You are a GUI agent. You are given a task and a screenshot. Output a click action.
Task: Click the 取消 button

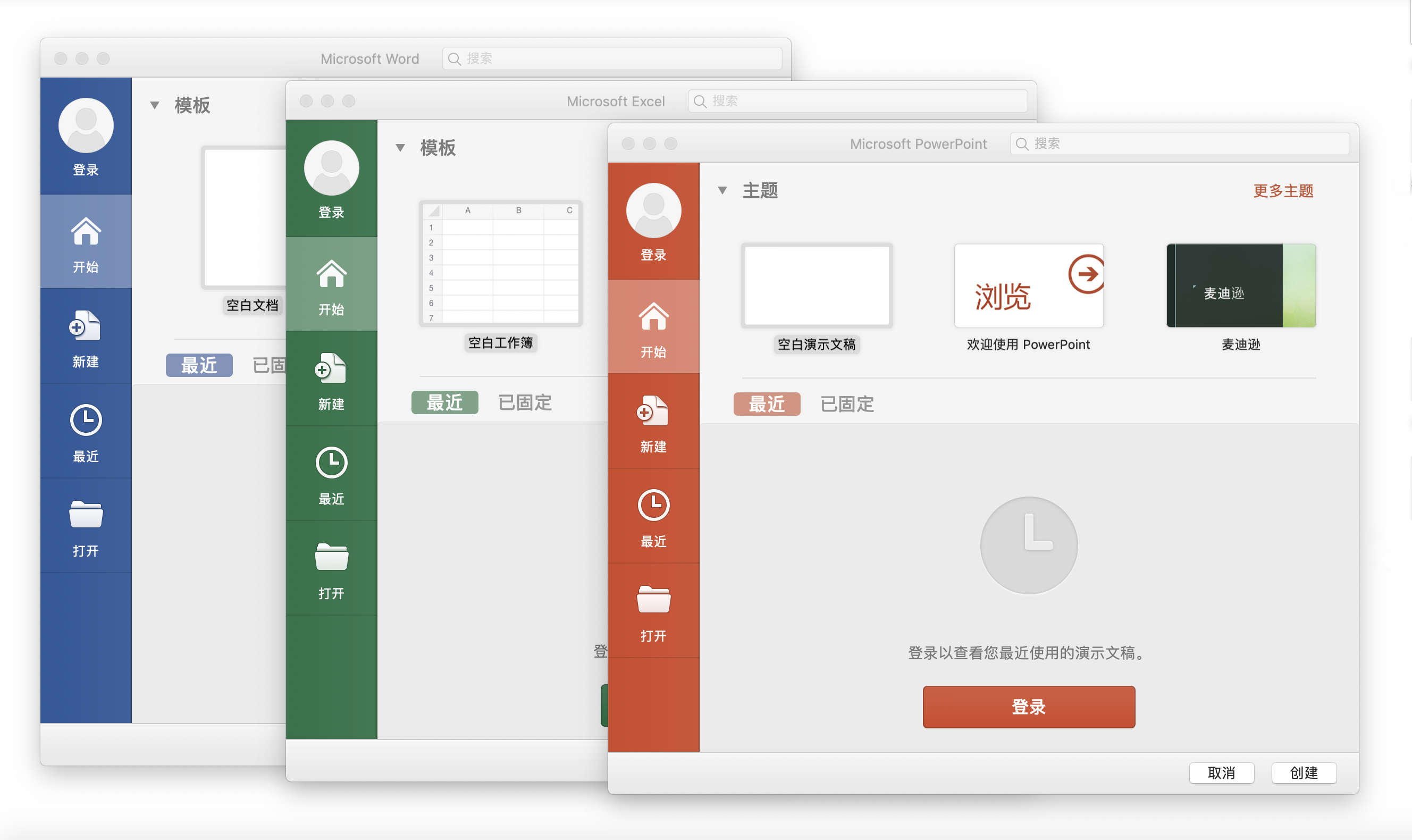[x=1222, y=772]
